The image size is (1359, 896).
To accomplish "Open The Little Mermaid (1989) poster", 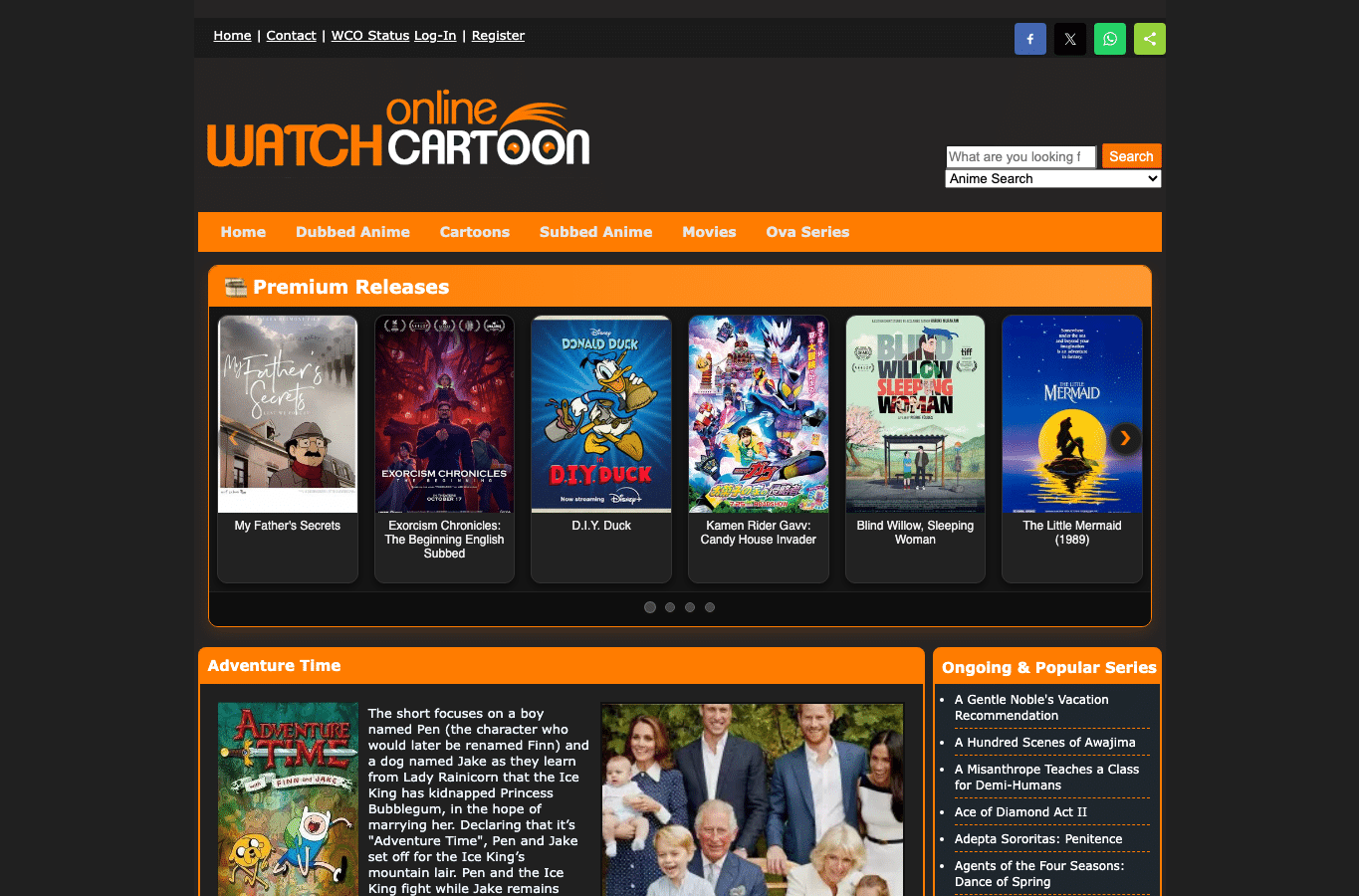I will coord(1072,414).
